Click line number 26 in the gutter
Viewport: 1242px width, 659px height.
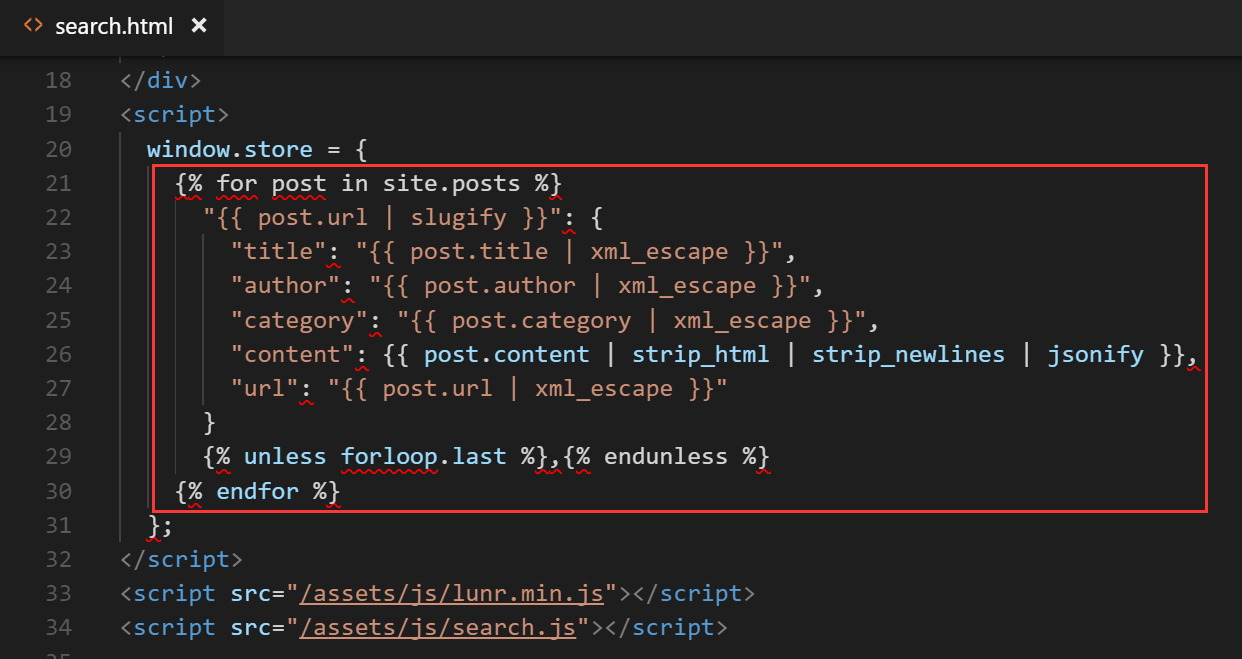pyautogui.click(x=58, y=355)
